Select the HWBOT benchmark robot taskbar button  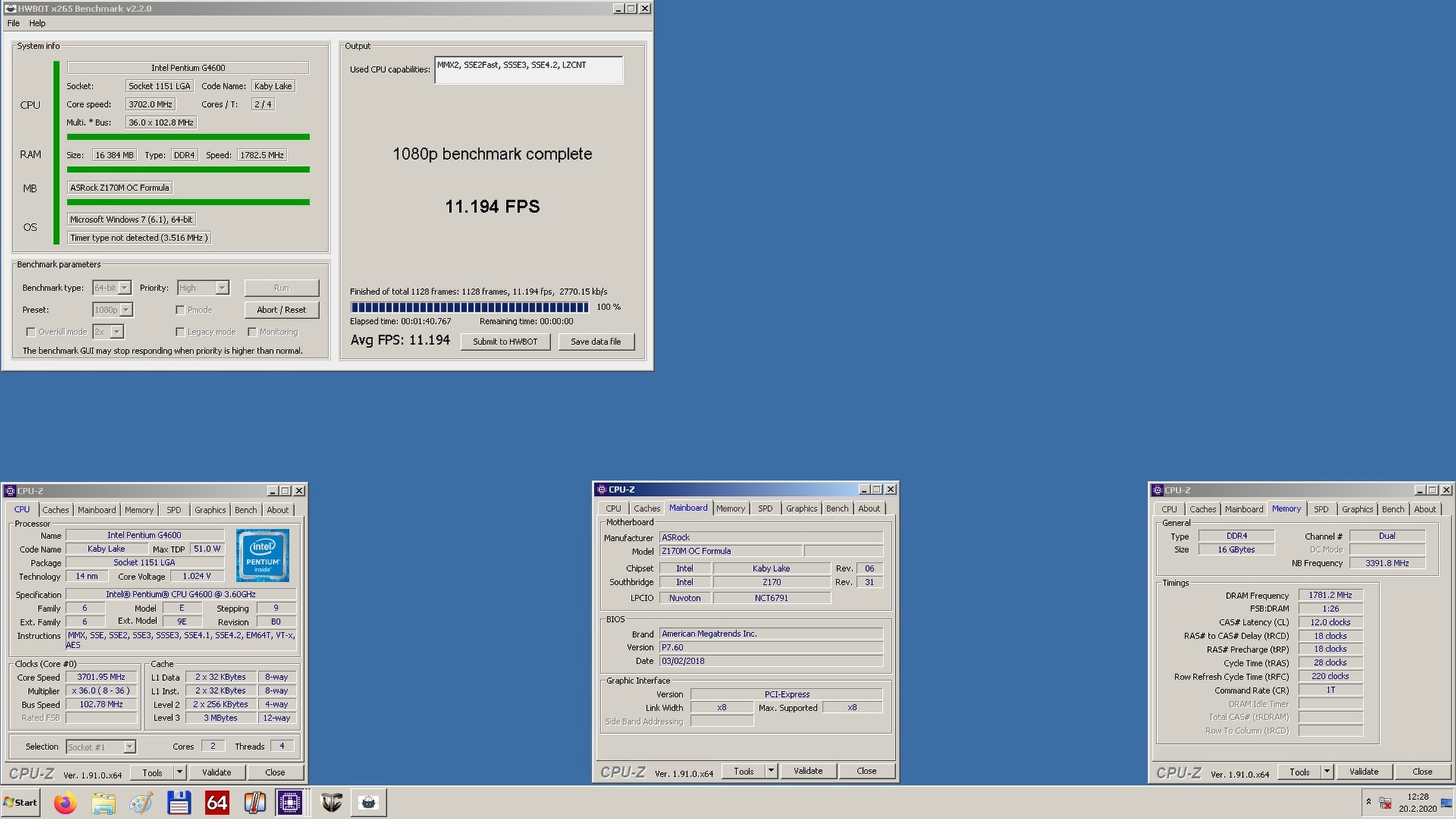pyautogui.click(x=369, y=802)
